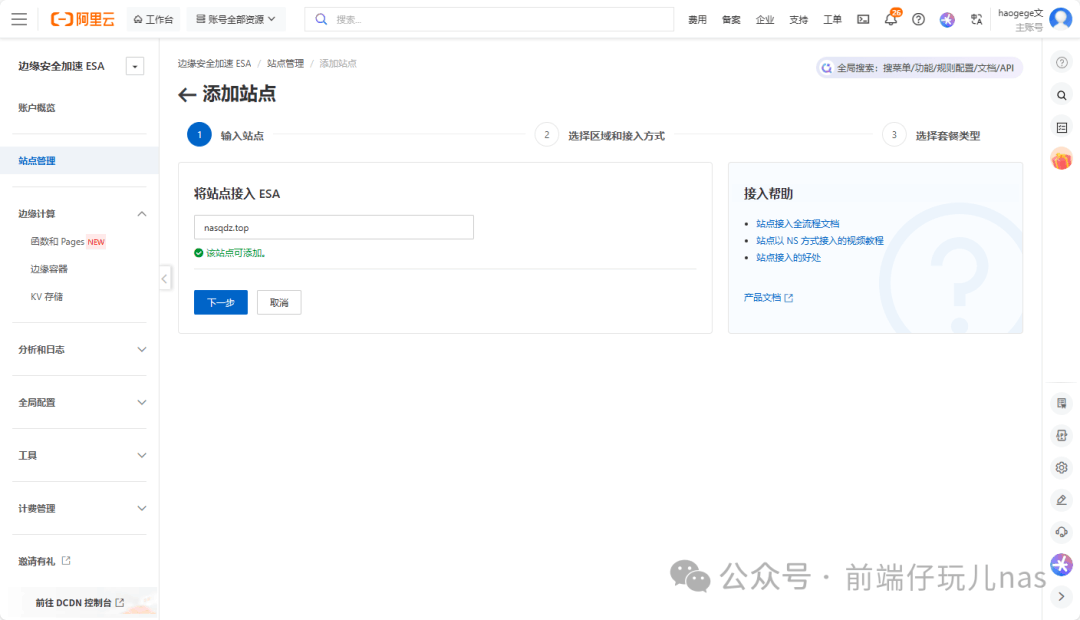Click the search icon in right sidebar

[1061, 95]
